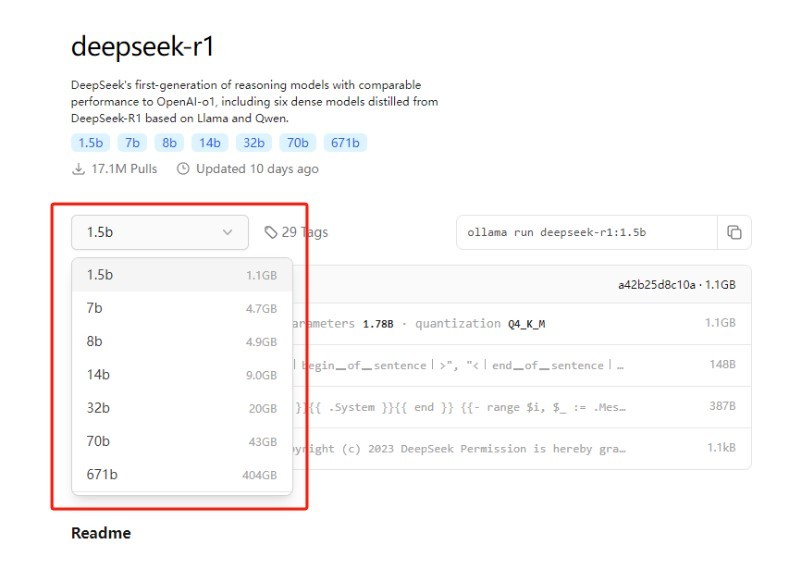Click the 671b tag badge under description
Viewport: 806px width, 563px height.
[345, 143]
